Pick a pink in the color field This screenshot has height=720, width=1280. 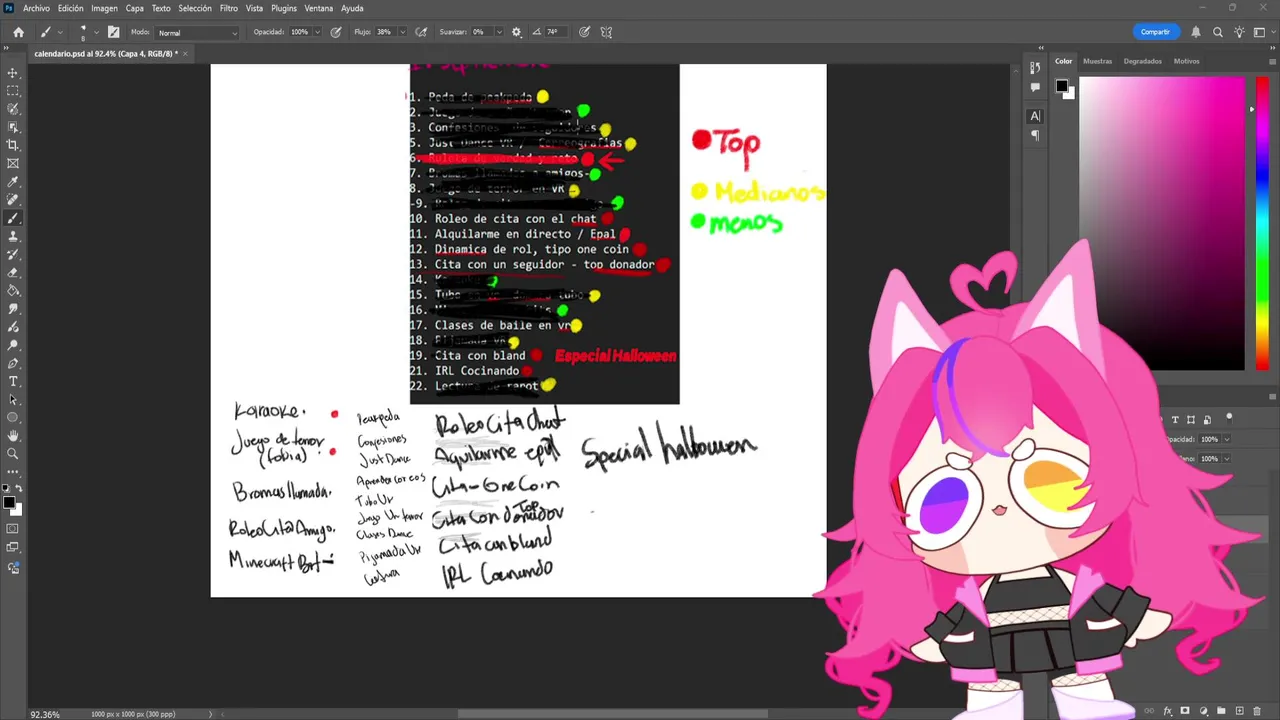tap(1162, 224)
